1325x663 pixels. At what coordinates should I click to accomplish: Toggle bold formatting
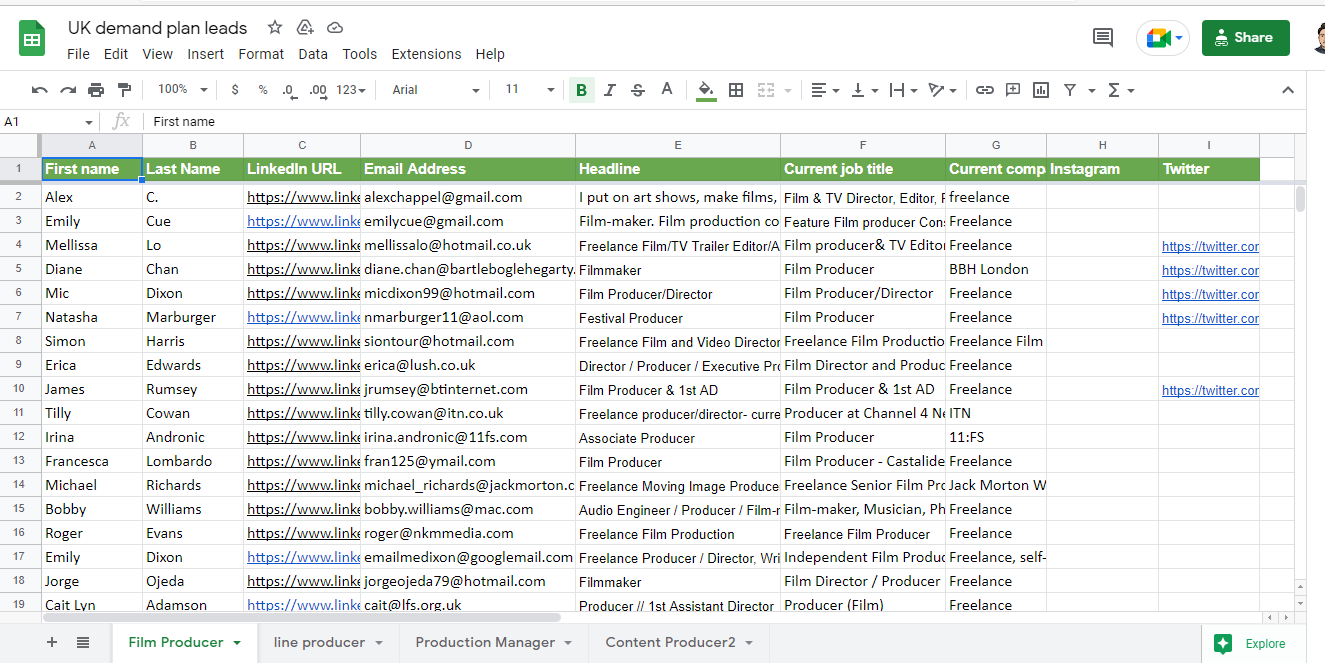point(581,90)
